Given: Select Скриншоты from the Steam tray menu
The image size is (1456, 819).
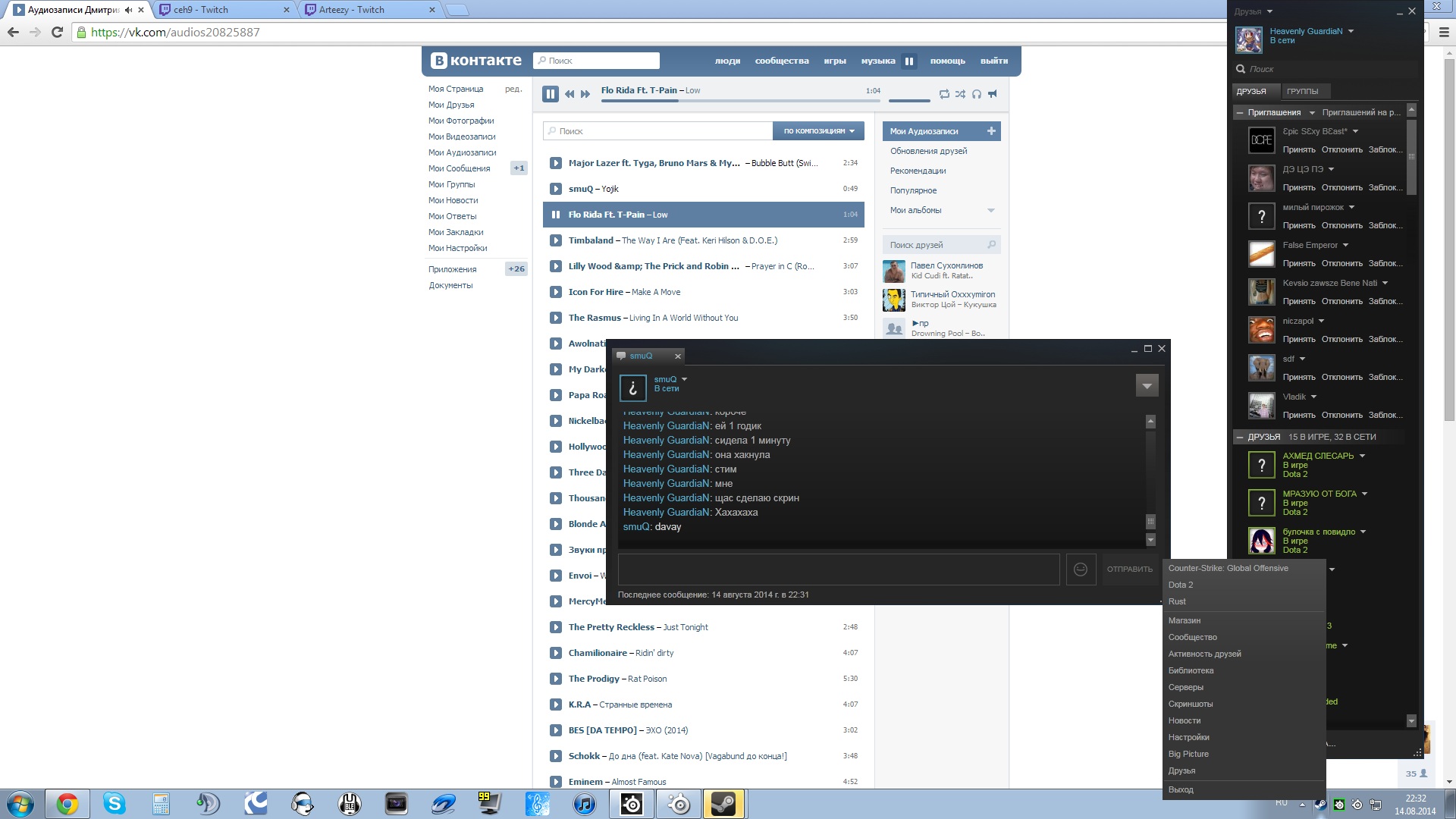Looking at the screenshot, I should [x=1191, y=704].
